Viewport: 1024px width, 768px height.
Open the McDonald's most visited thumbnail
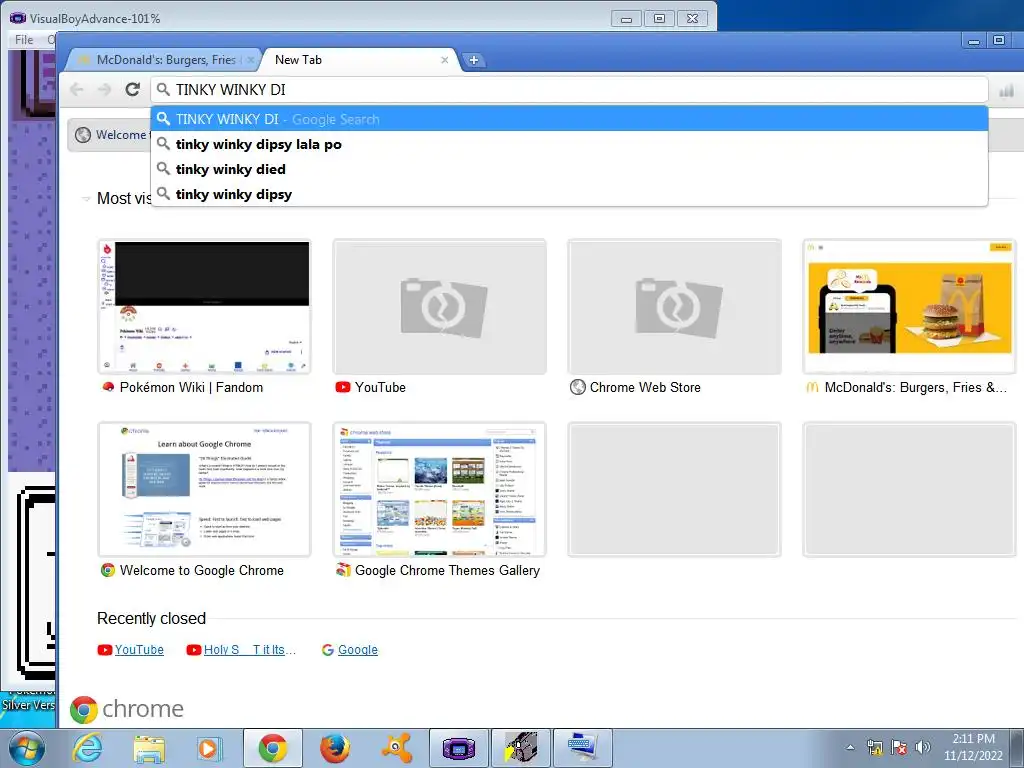[910, 306]
